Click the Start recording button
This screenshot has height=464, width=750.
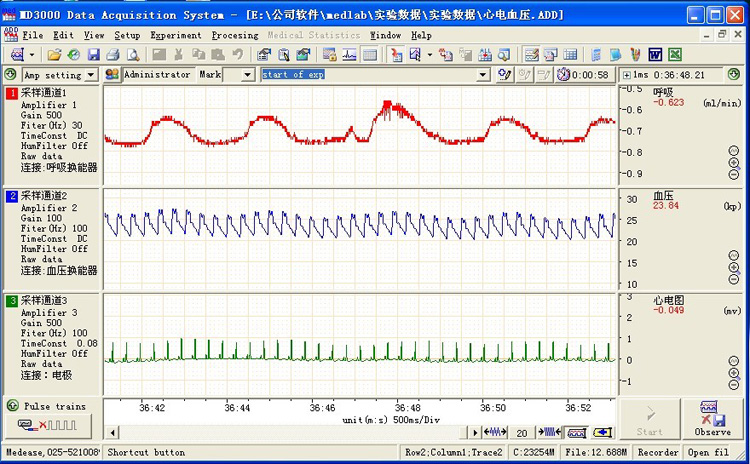(649, 420)
